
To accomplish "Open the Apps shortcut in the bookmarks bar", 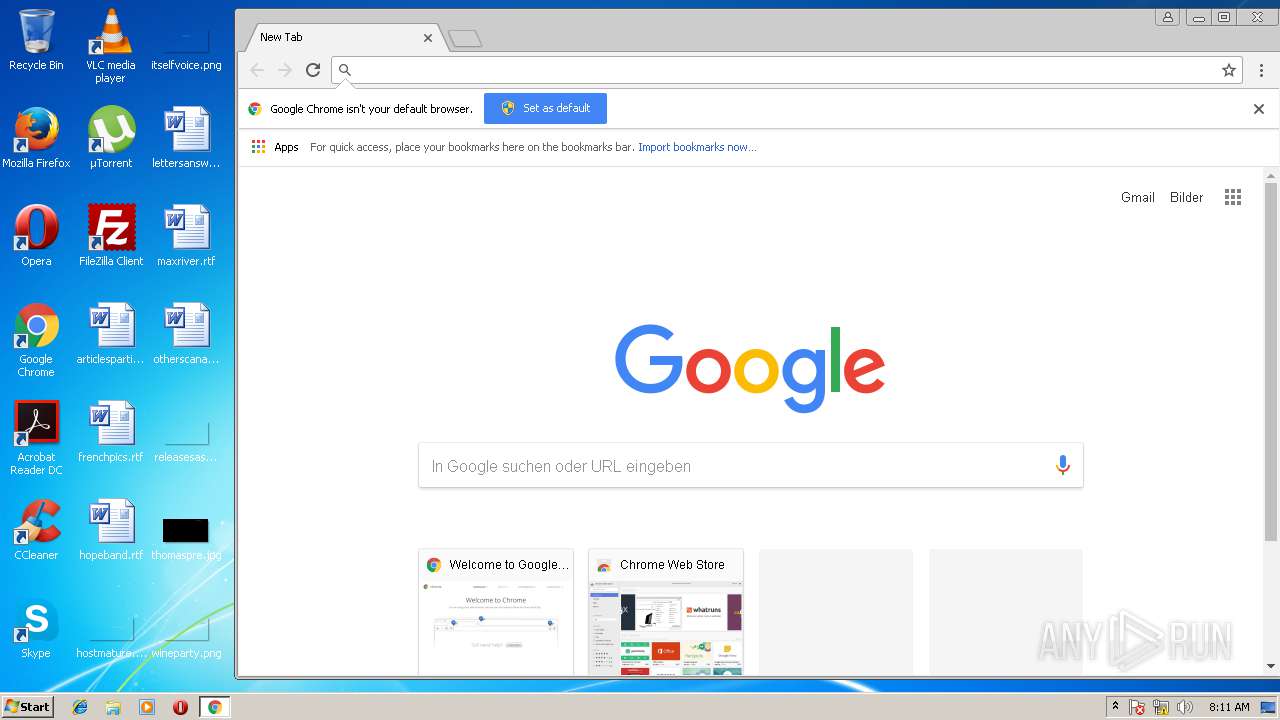I will tap(275, 147).
